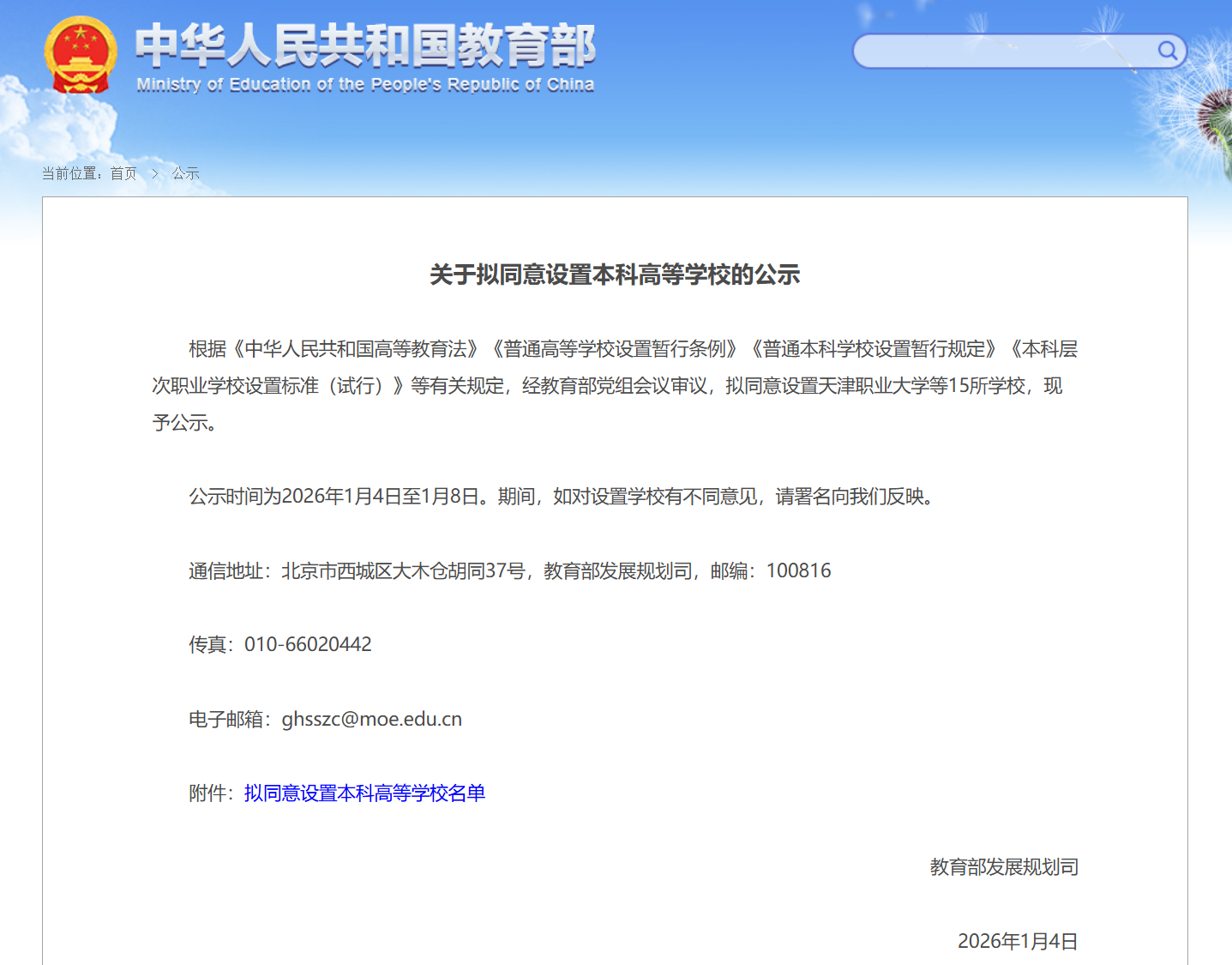The width and height of the screenshot is (1232, 965).
Task: Click the 当前位置 breadcrumb label
Action: point(73,172)
